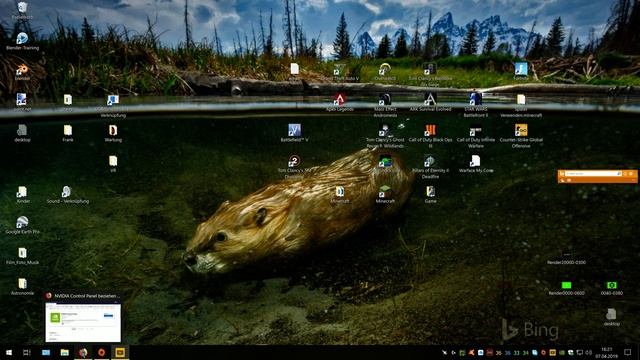640x360 pixels.
Task: Open File Explorer from the taskbar
Action: point(64,352)
